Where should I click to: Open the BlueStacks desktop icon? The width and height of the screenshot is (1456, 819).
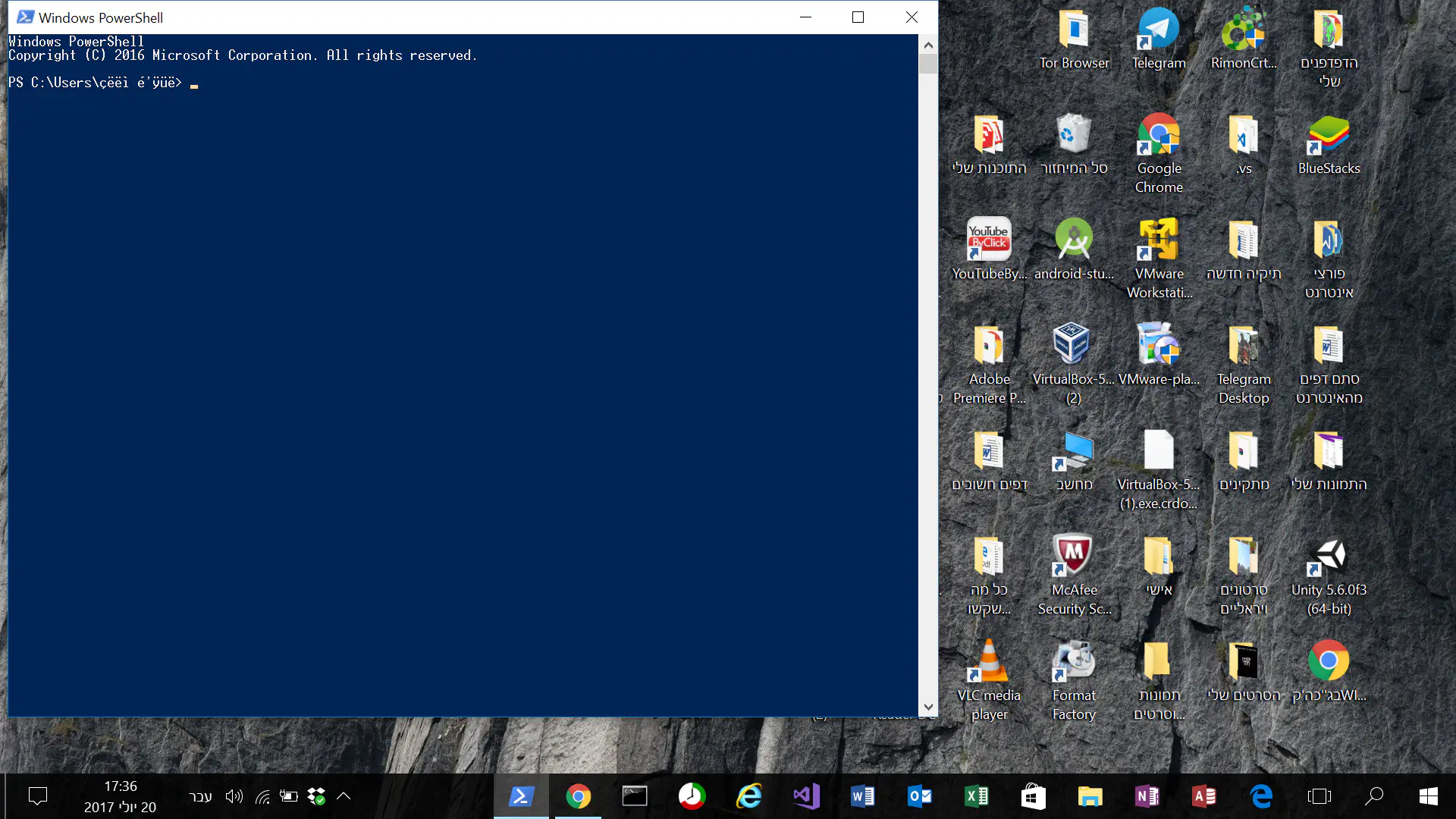[1329, 136]
